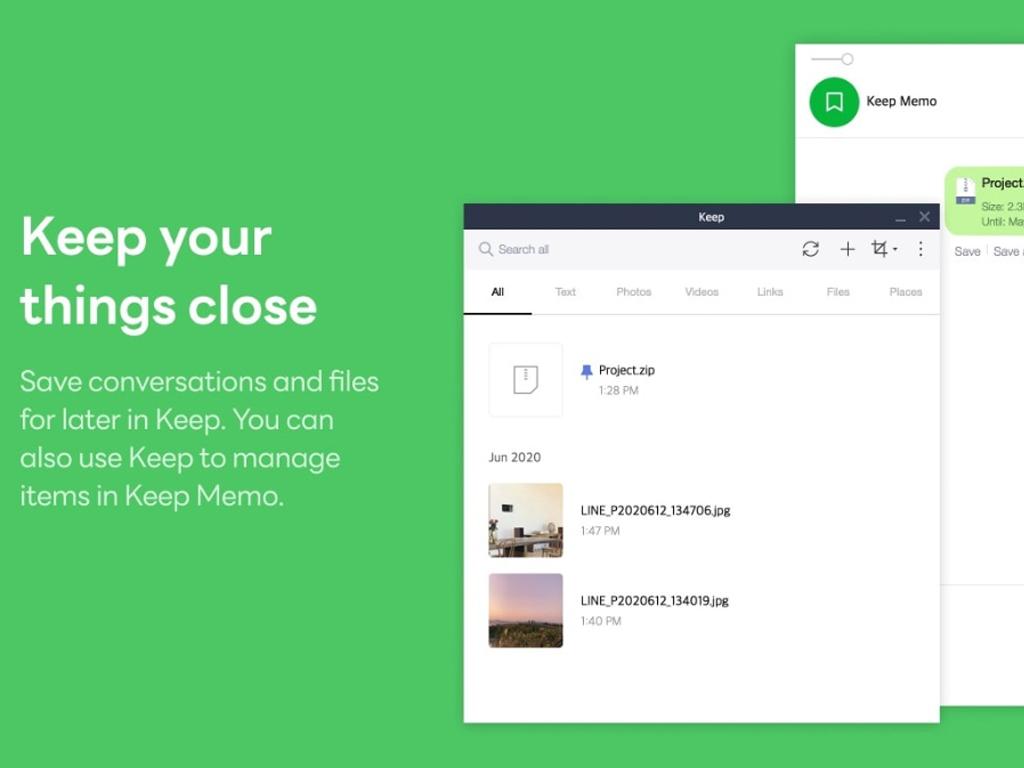Open the three-dot more options menu
The height and width of the screenshot is (768, 1024).
tap(921, 249)
